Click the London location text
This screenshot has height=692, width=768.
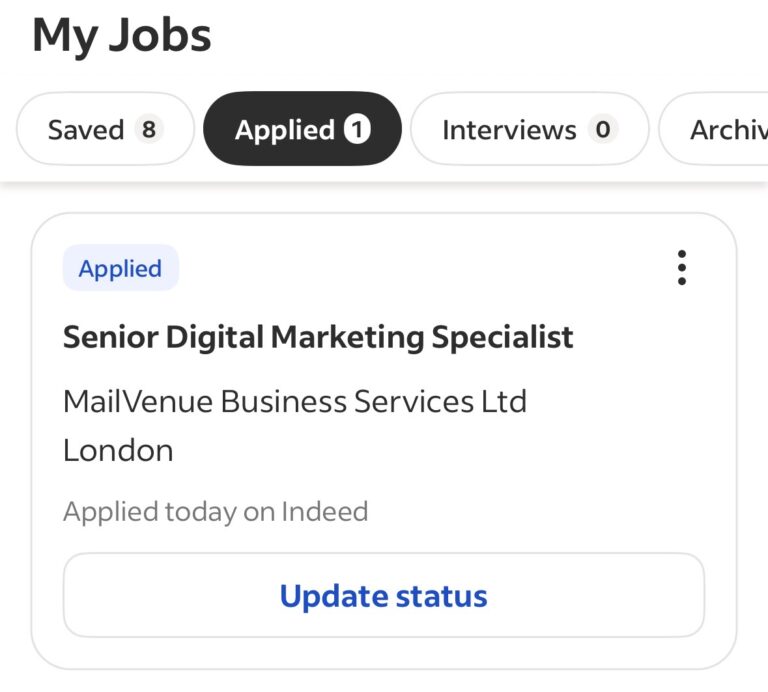(118, 450)
